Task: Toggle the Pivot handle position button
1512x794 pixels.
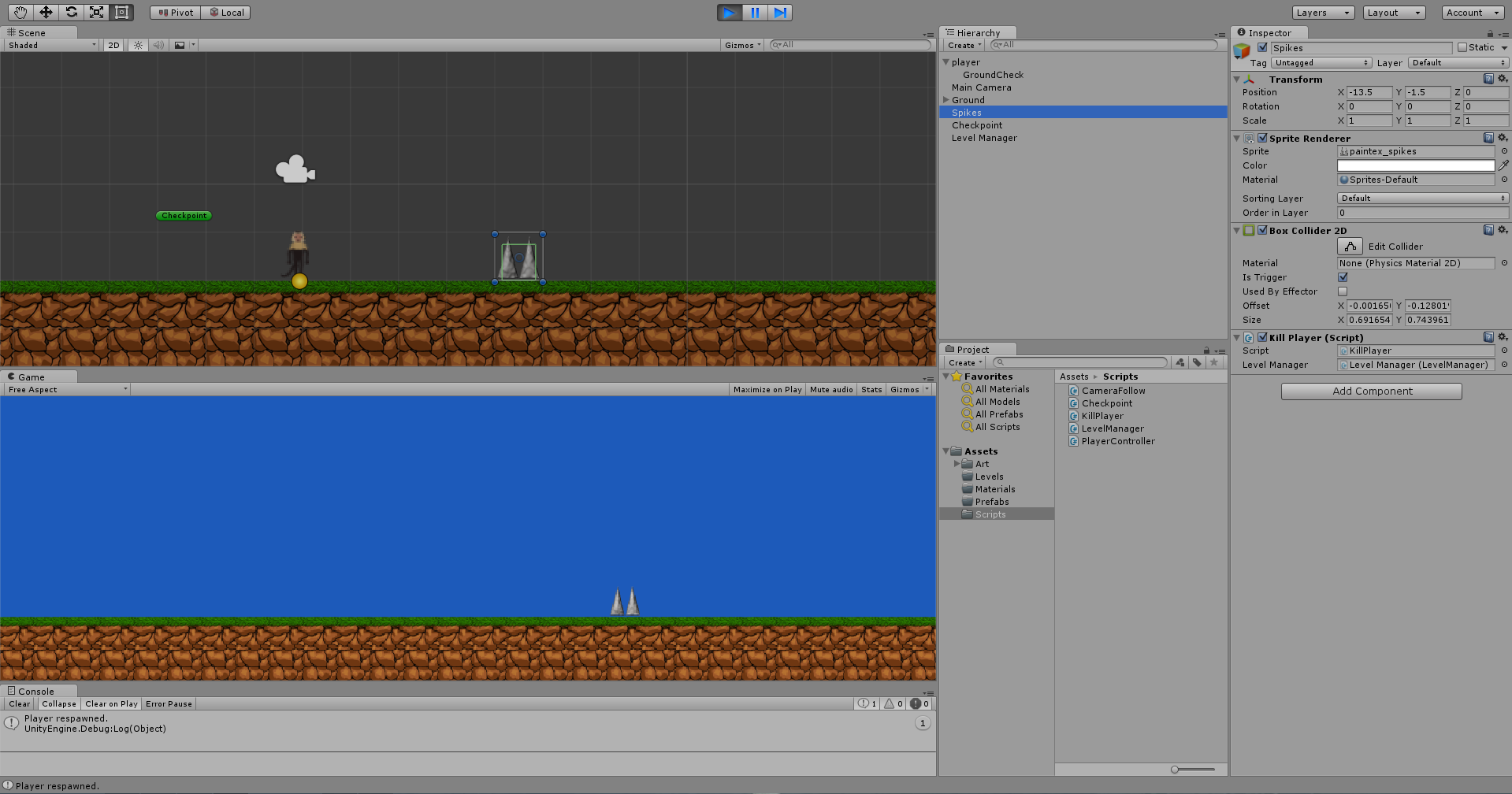Action: (x=176, y=13)
